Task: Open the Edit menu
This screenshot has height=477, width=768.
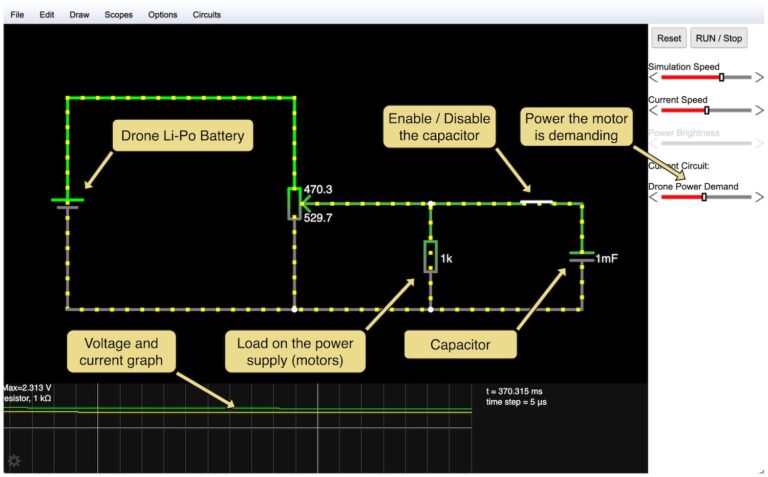Action: click(47, 15)
